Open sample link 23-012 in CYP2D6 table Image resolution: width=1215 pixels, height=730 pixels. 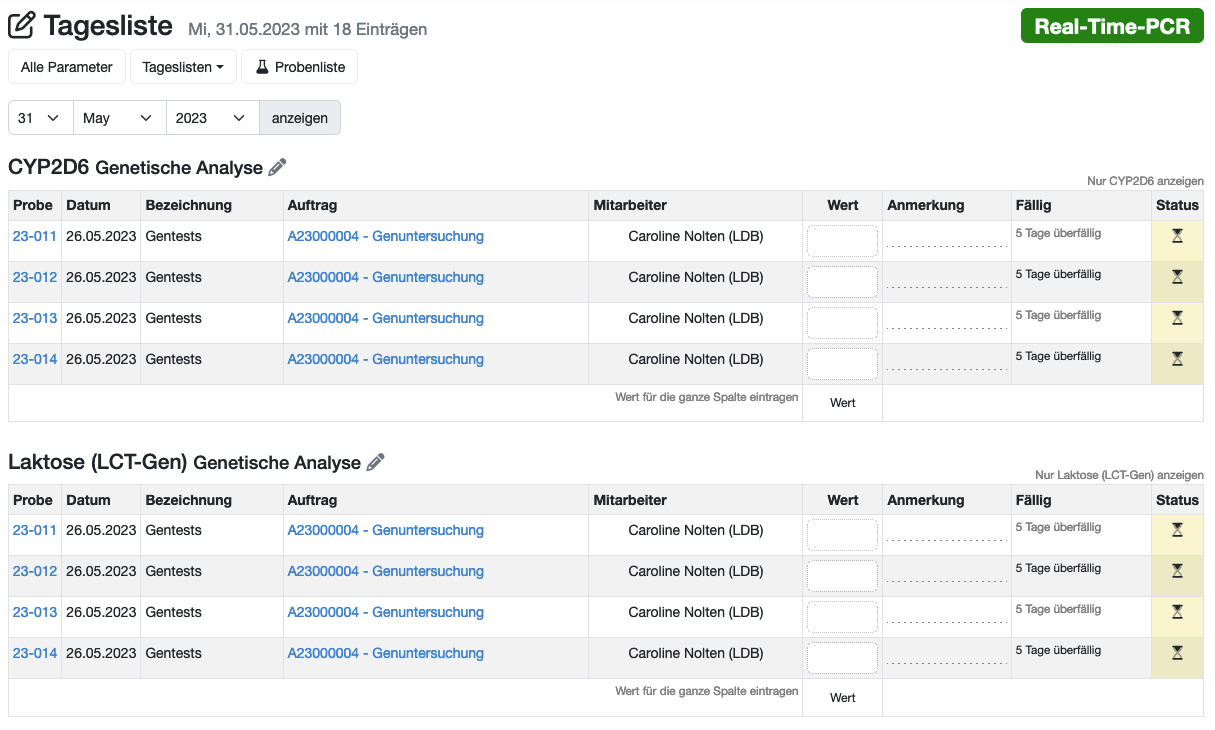[34, 277]
